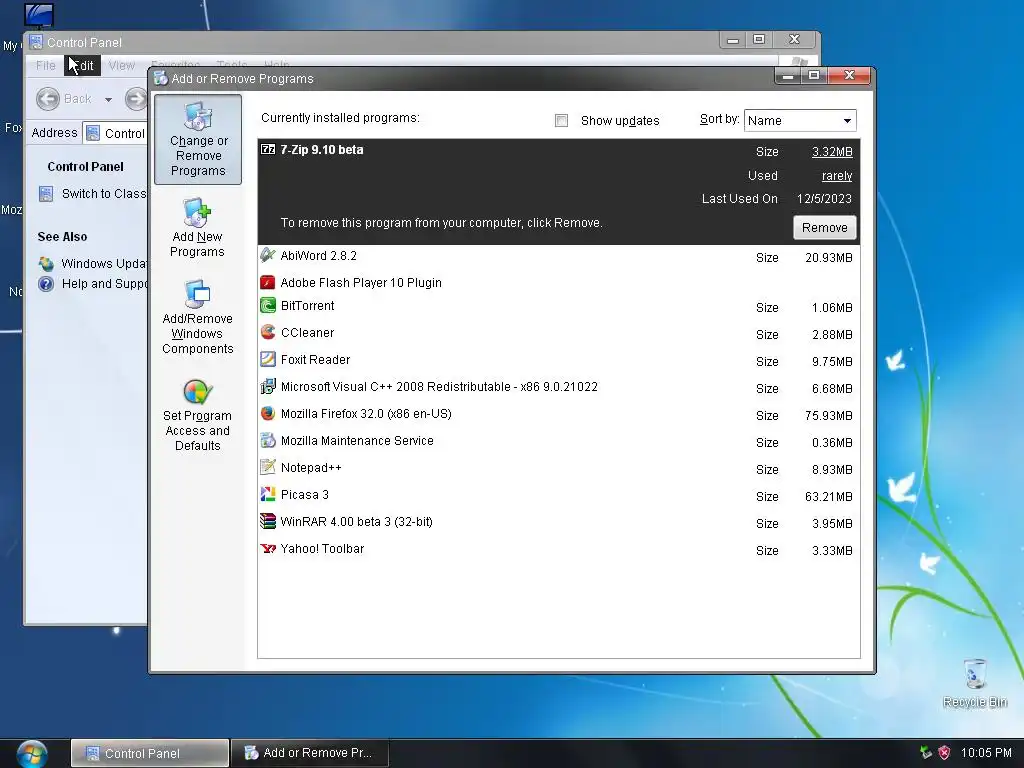Click the Help and Support question icon
1024x768 pixels.
pyautogui.click(x=46, y=283)
